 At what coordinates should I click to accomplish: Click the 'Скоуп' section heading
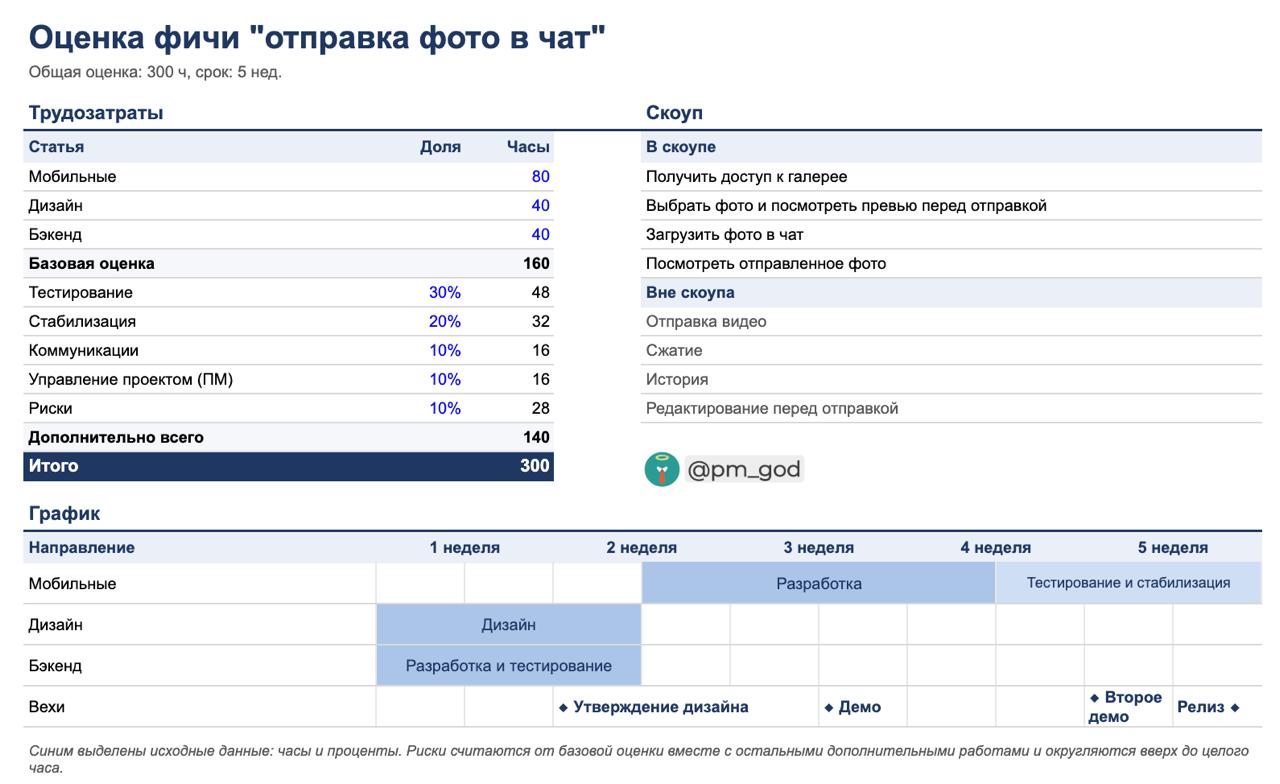click(x=675, y=113)
